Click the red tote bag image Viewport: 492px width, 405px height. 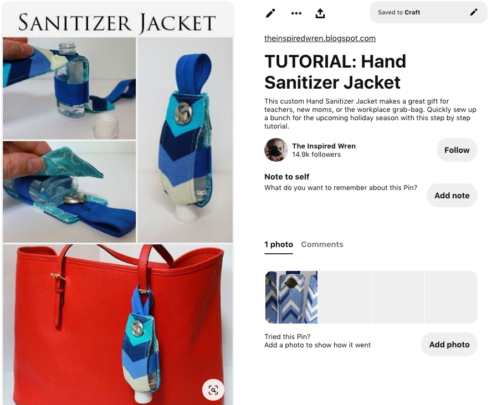click(x=118, y=324)
